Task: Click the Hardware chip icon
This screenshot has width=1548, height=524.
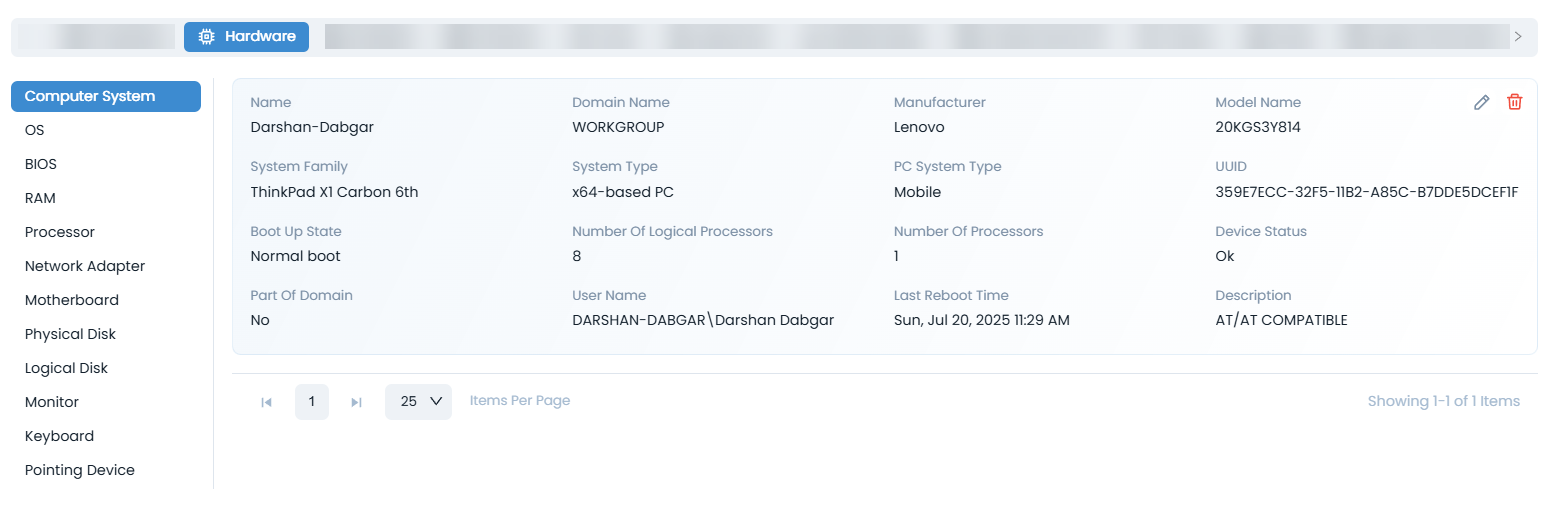Action: pyautogui.click(x=207, y=36)
